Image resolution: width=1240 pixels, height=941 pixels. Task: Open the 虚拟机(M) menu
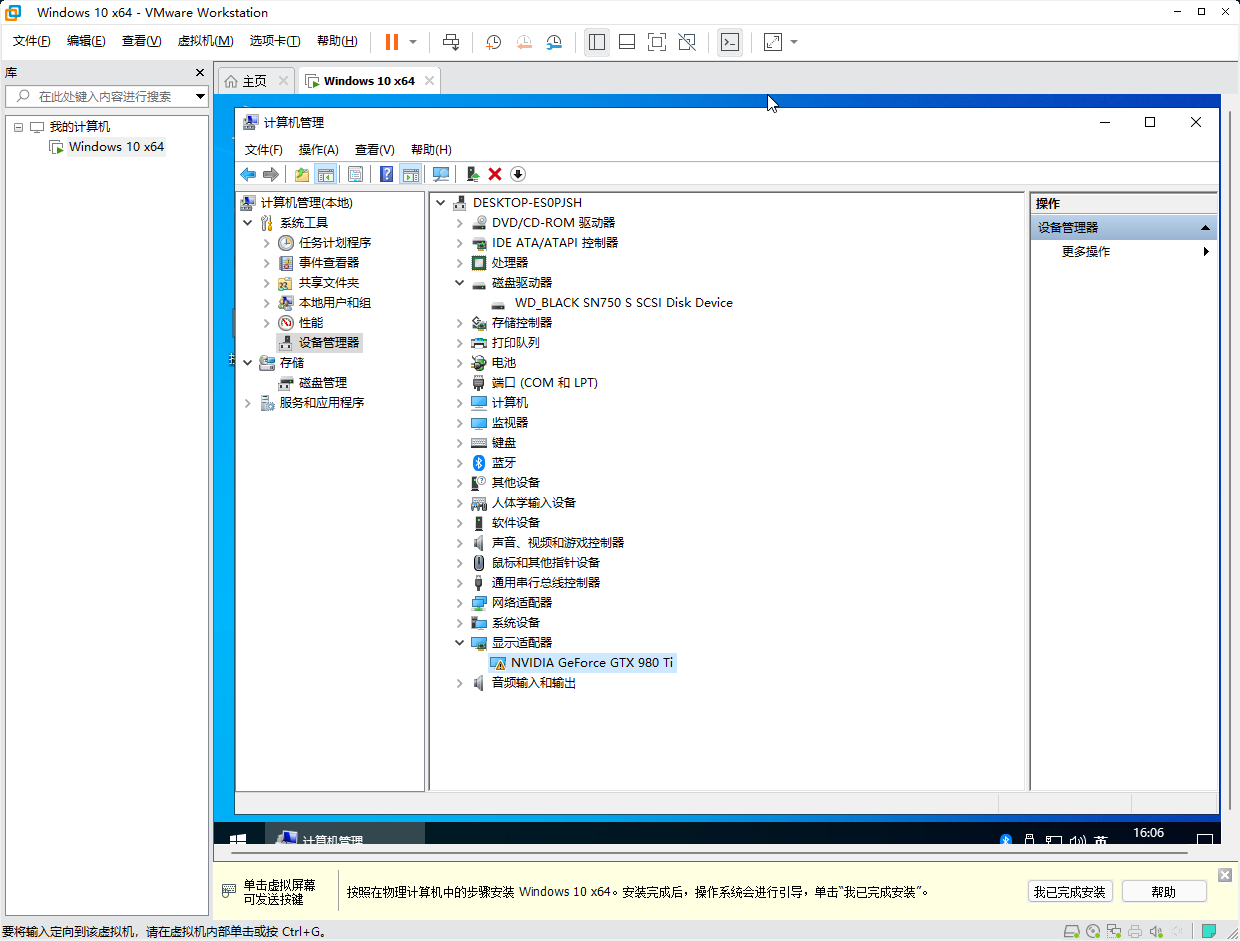click(x=205, y=41)
